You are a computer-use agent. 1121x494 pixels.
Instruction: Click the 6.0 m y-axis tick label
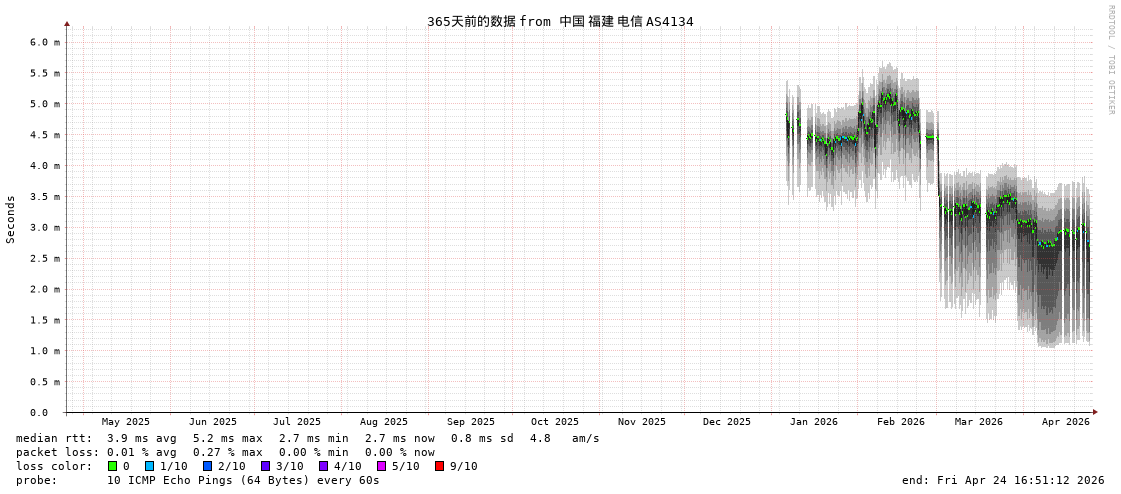44,42
